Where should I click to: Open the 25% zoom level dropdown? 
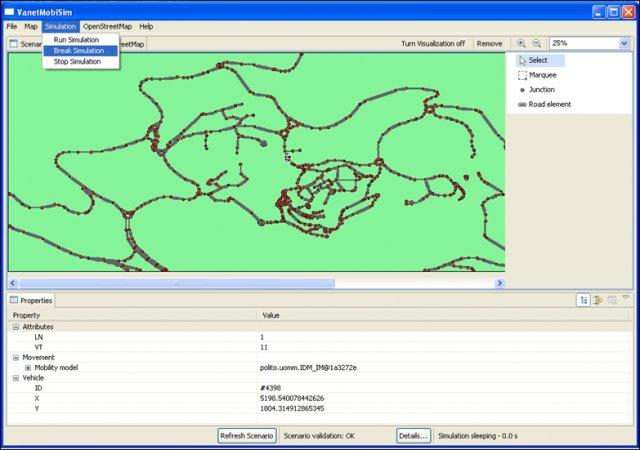tap(622, 44)
